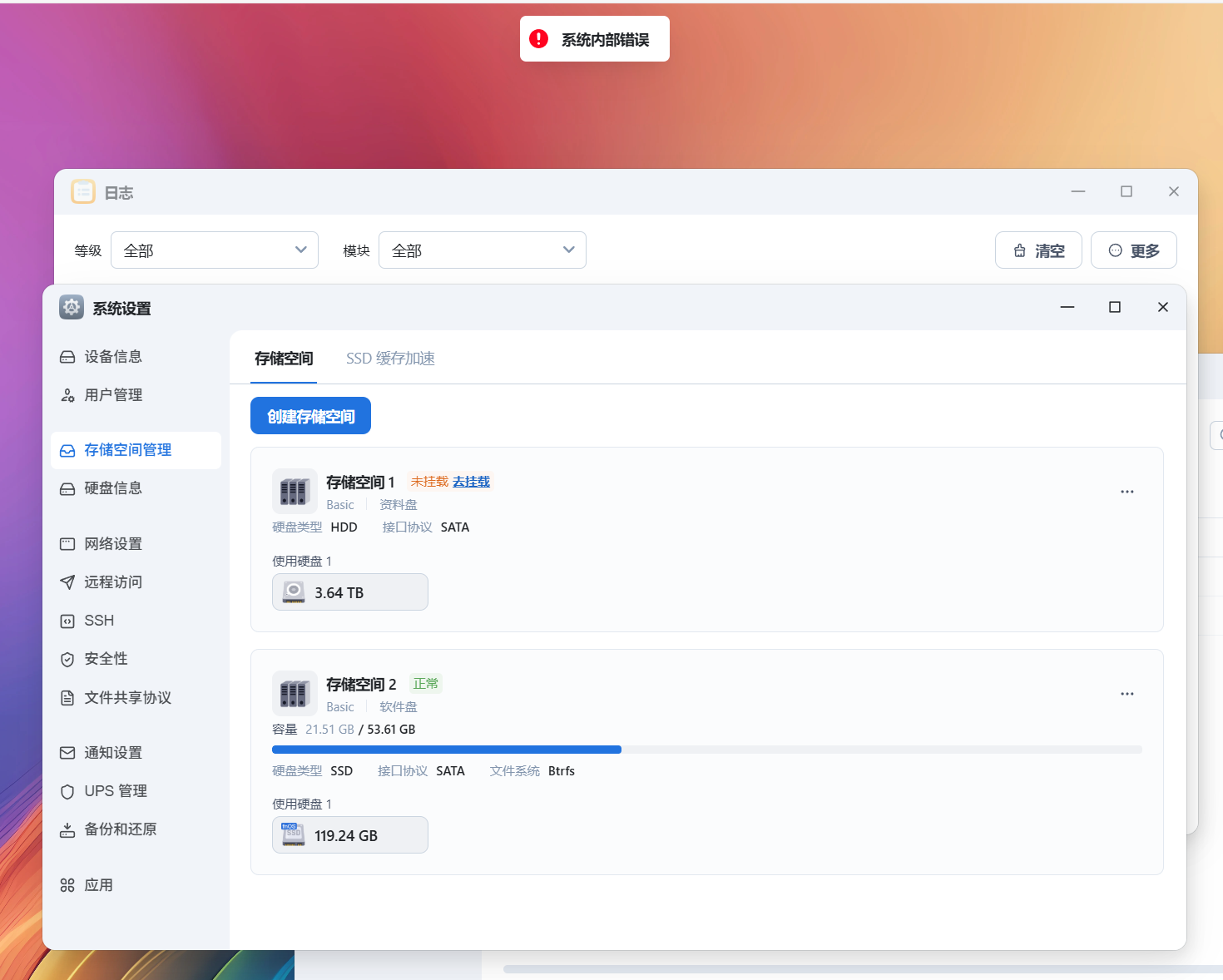
Task: Click the 清空 button in the 日志 window
Action: click(x=1038, y=250)
